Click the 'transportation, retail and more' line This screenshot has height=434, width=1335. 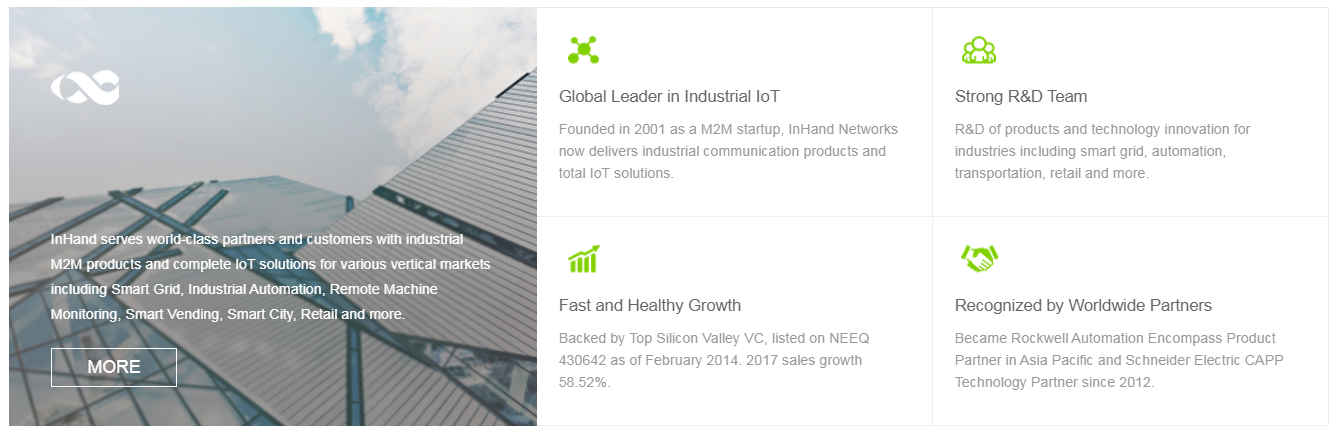pos(1051,173)
